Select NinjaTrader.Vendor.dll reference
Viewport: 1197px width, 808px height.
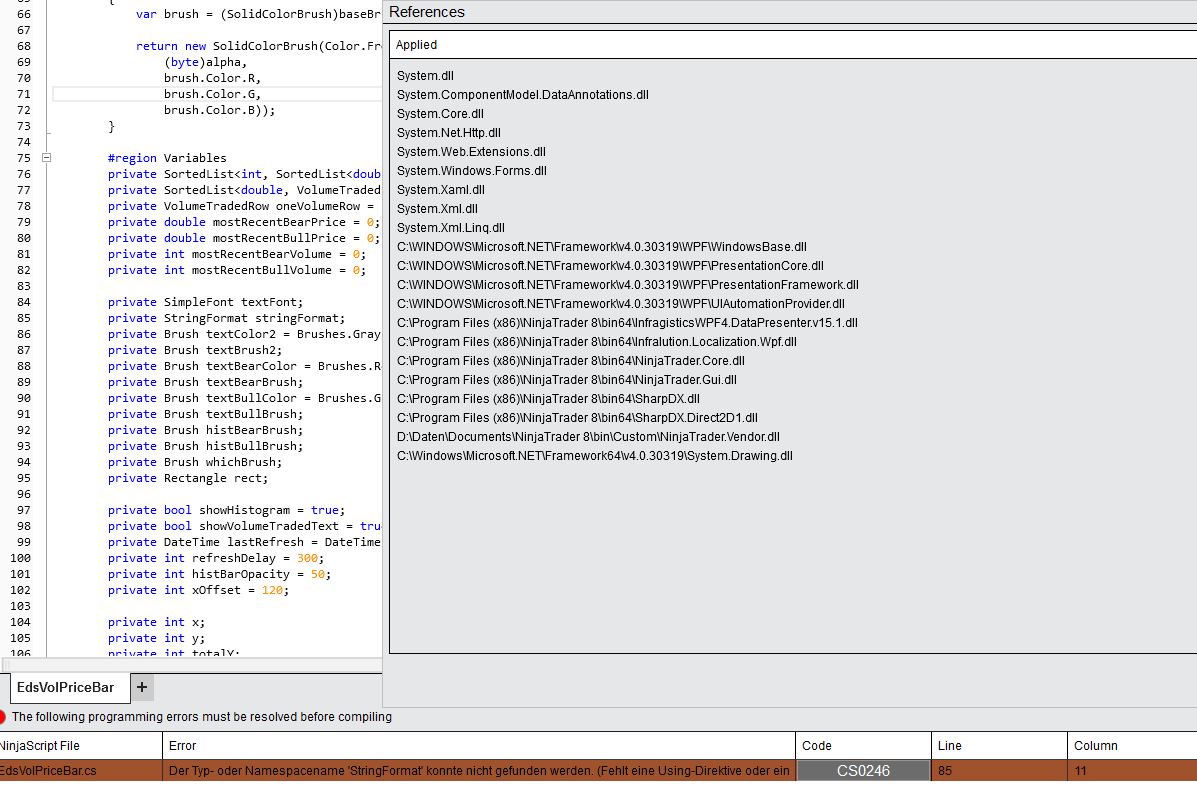[588, 437]
